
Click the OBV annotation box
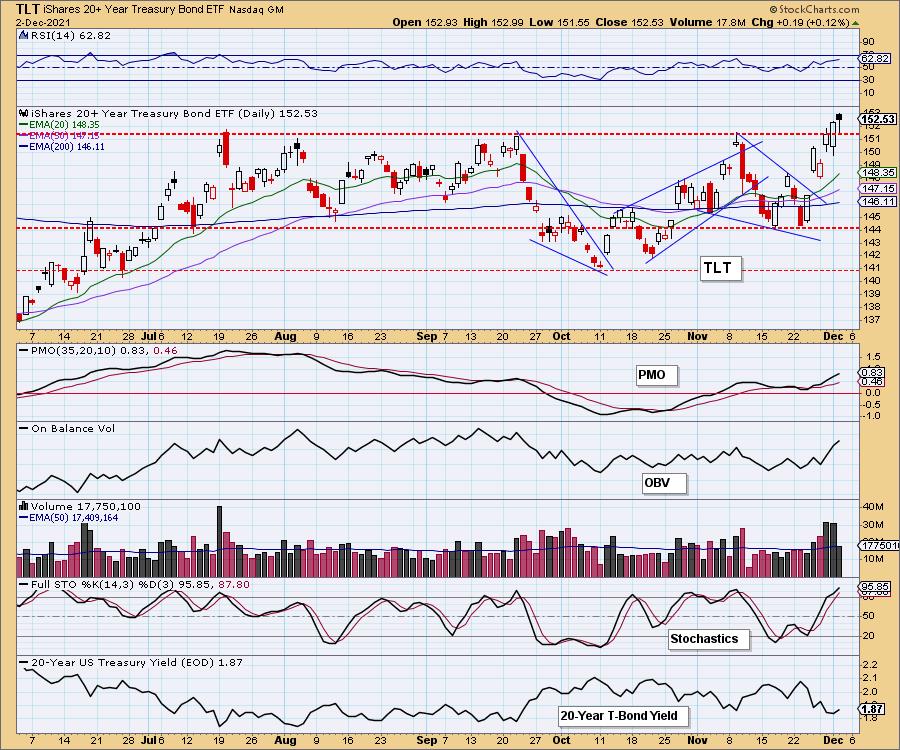click(664, 483)
